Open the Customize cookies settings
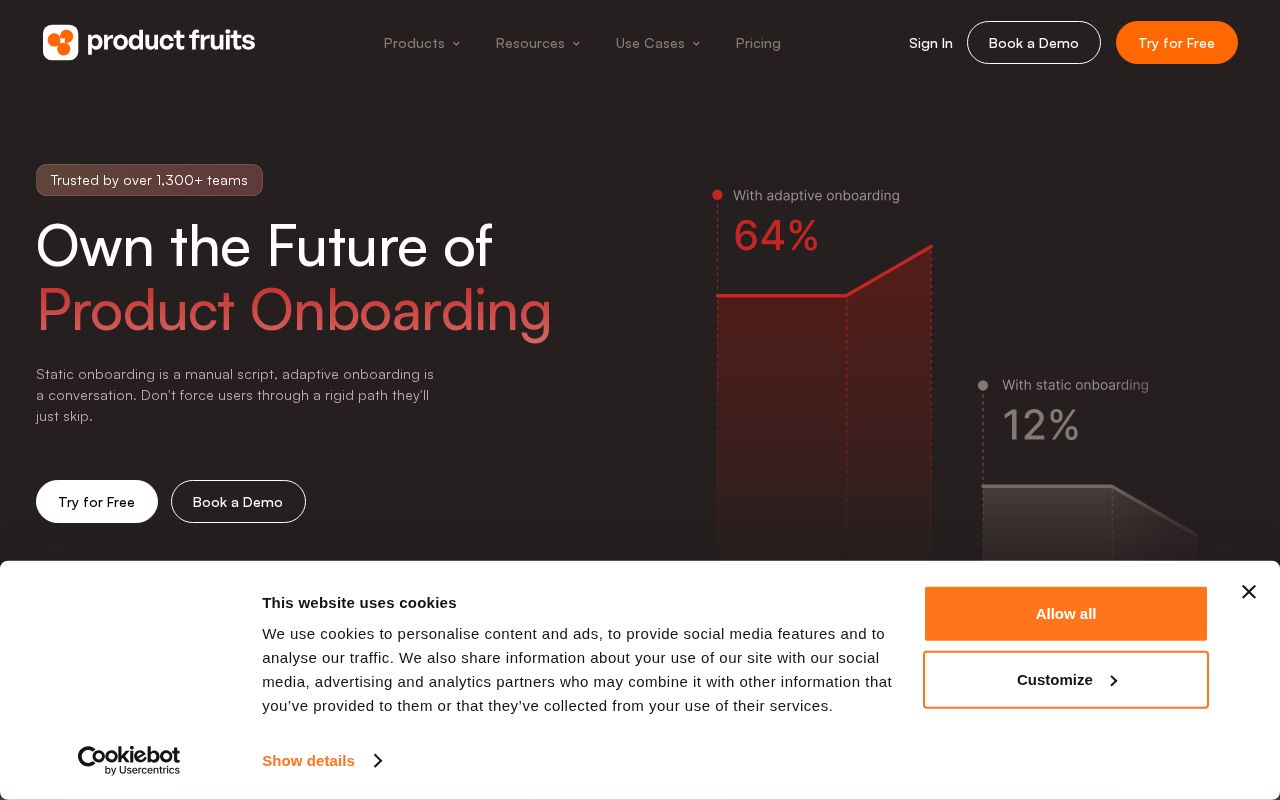The width and height of the screenshot is (1280, 800). point(1055,680)
